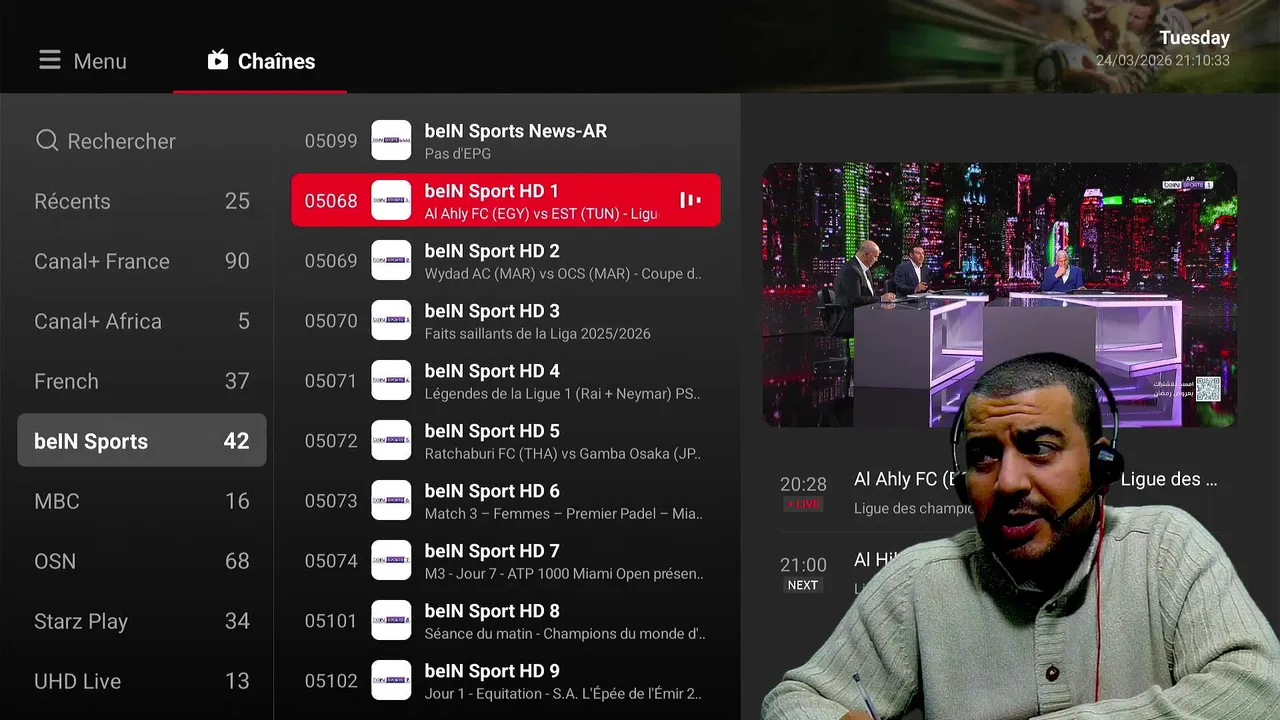Image resolution: width=1280 pixels, height=720 pixels.
Task: Click 'Faits saillants de la Liga 2025/2026'
Action: pos(537,334)
